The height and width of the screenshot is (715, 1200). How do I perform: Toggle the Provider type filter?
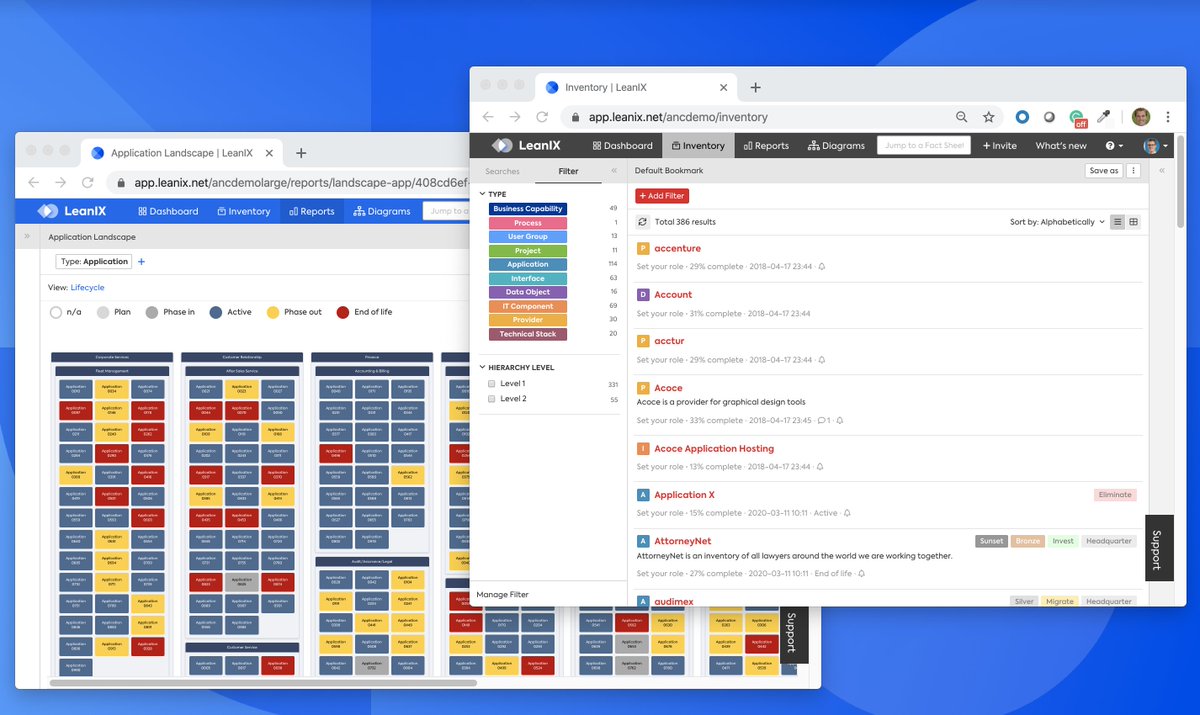(528, 320)
